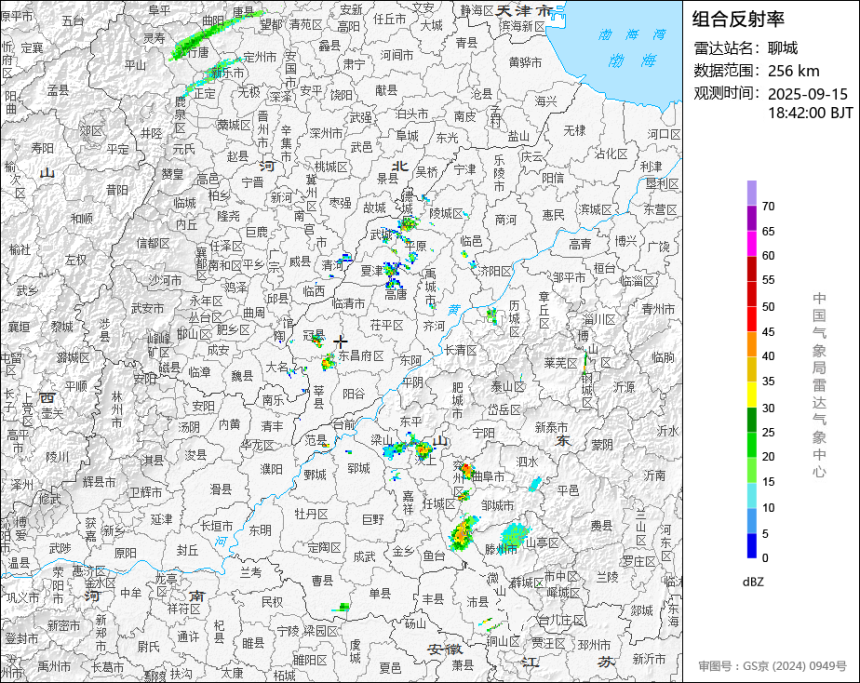
Task: Click the 东昌府区 map label
Action: 360,356
